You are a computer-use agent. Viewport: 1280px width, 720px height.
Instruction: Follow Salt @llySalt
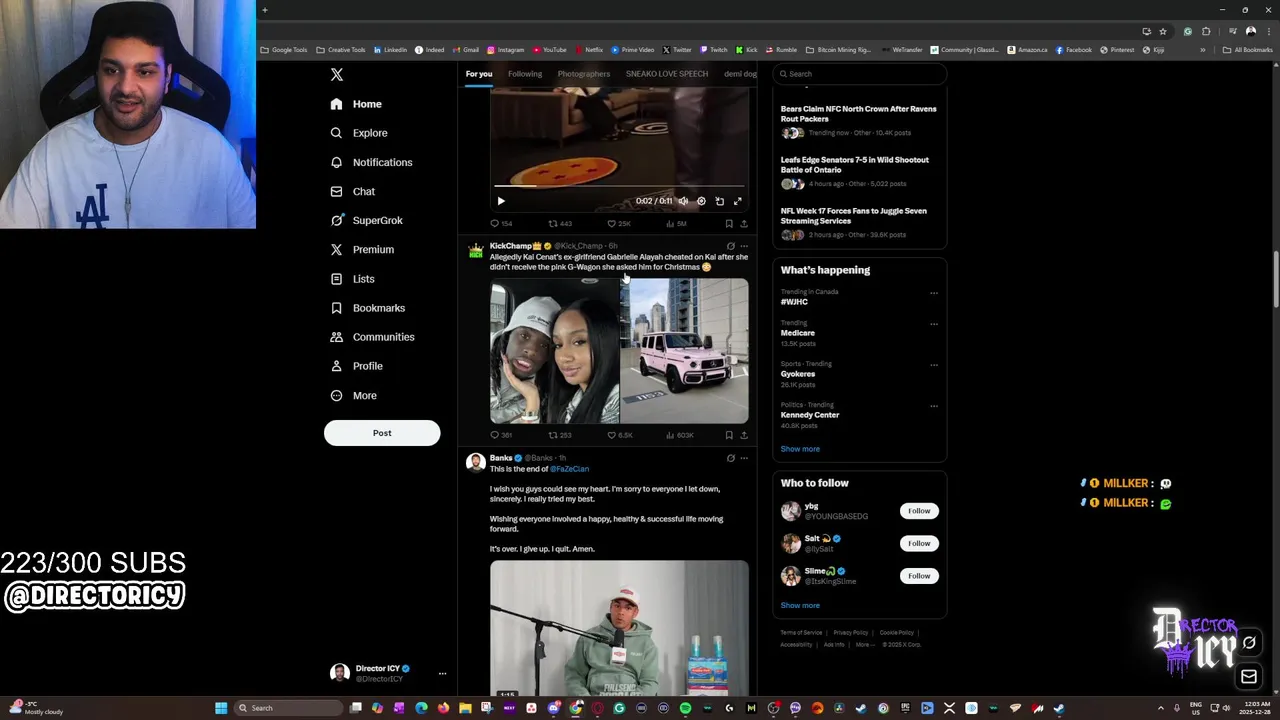coord(919,543)
